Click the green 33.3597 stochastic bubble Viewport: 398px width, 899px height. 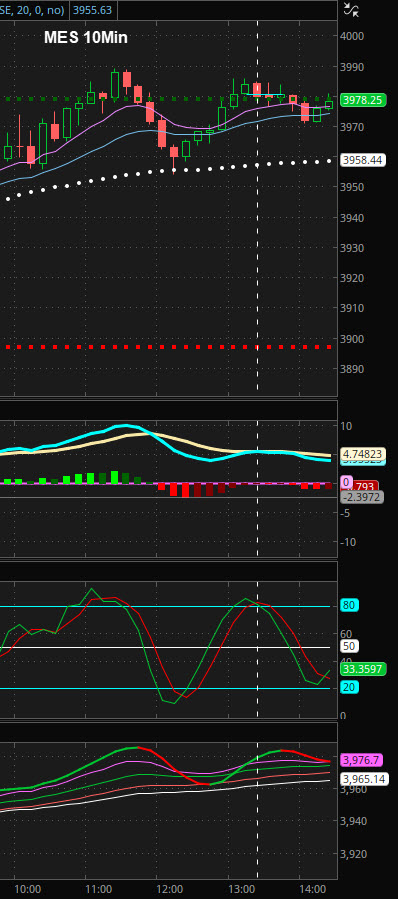point(362,669)
